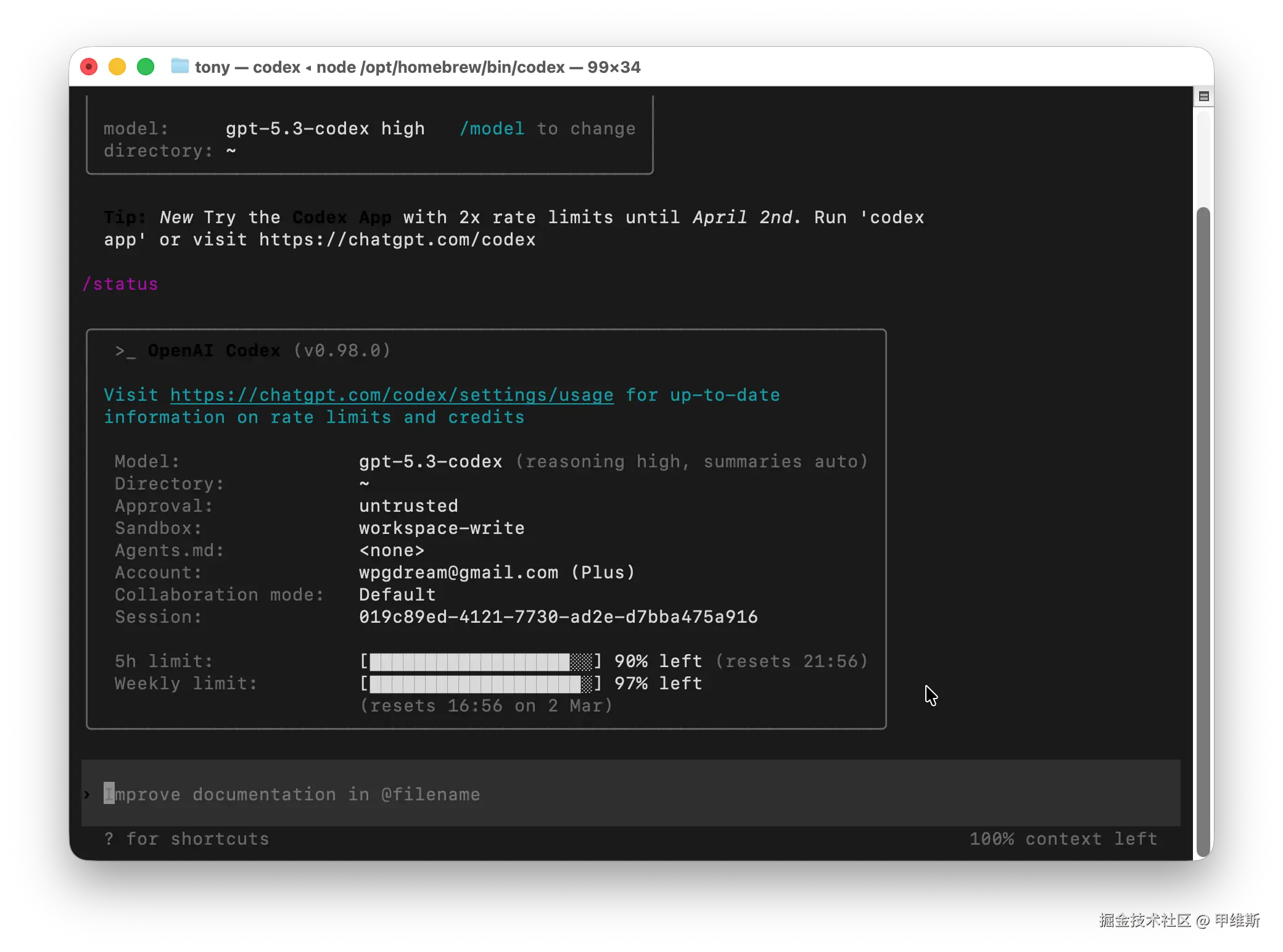
Task: Click the green fullscreen window button
Action: coord(146,67)
